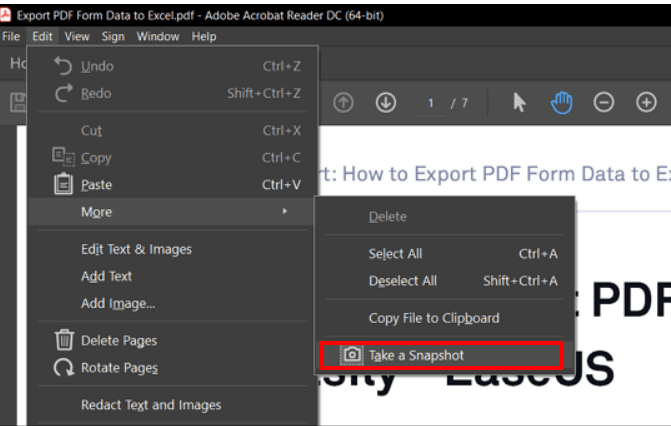Click the document heading about exporting PDF form data

point(495,174)
